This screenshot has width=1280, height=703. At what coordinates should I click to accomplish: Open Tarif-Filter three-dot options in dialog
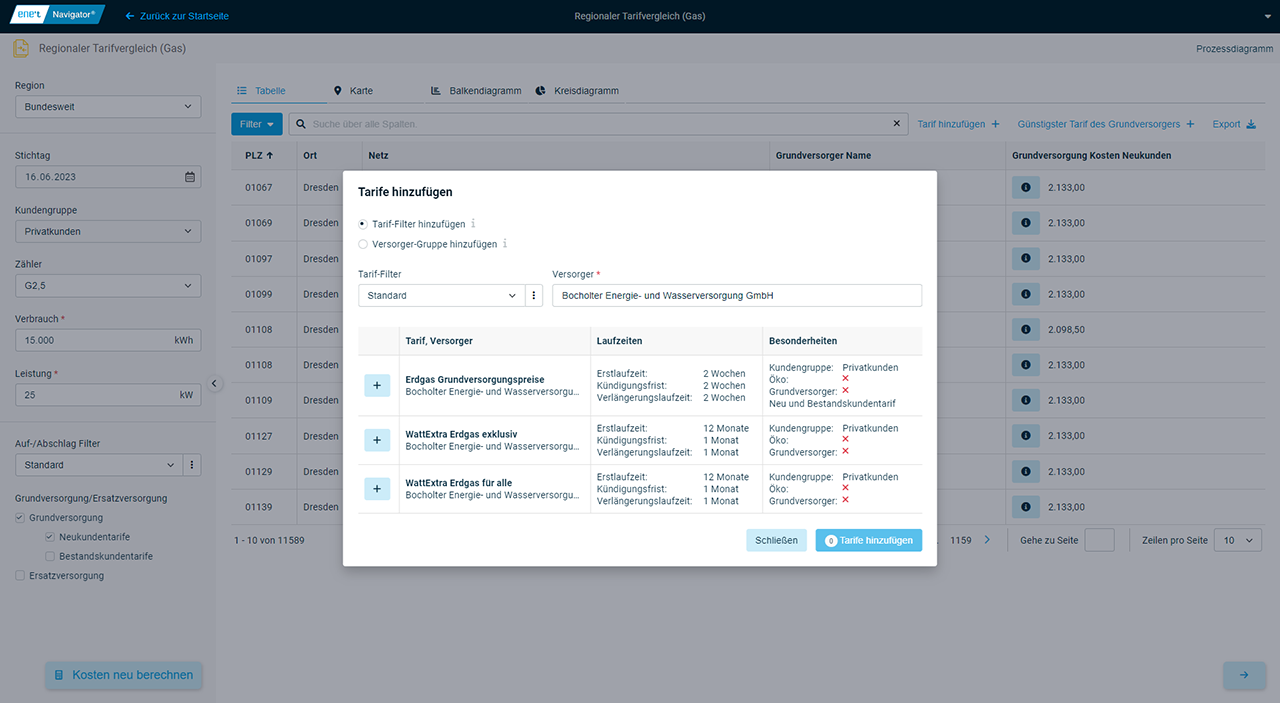(534, 296)
